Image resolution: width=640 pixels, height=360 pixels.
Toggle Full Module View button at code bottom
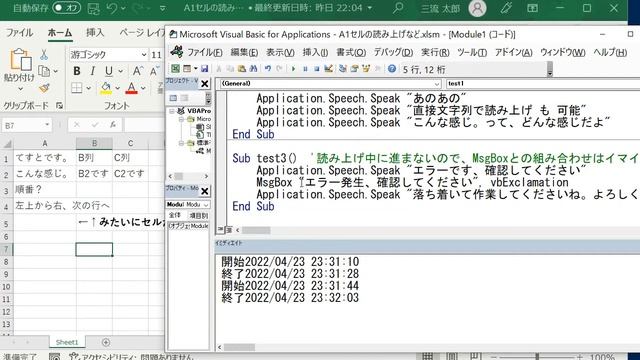[229, 230]
